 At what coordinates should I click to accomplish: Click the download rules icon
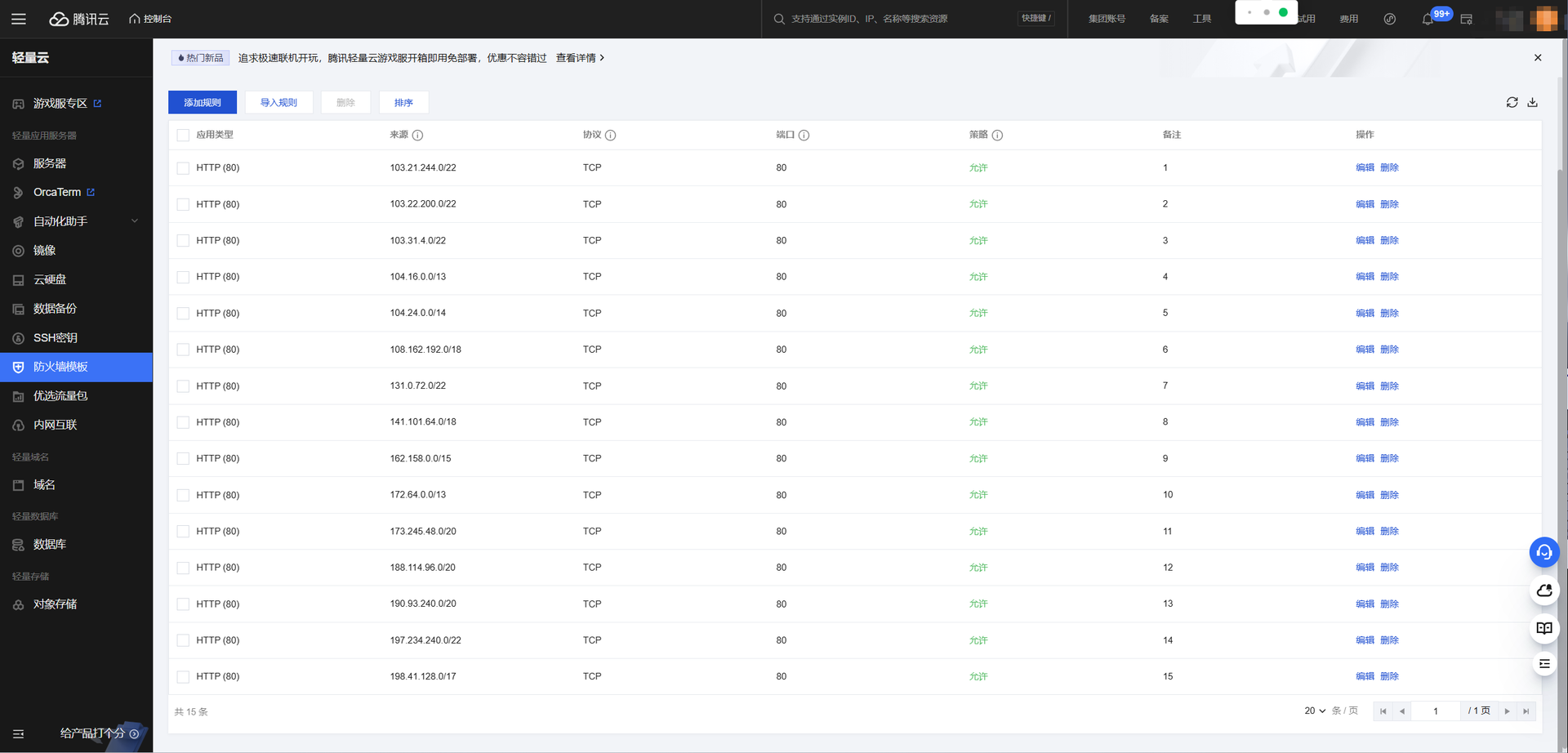point(1532,102)
